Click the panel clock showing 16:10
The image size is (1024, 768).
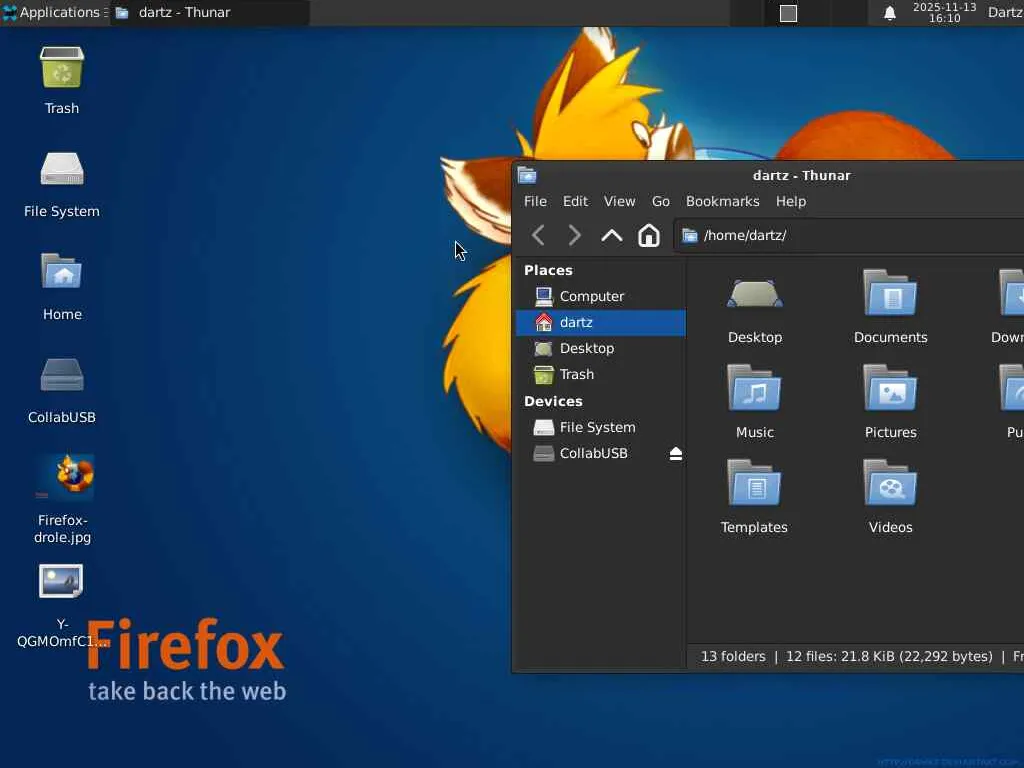point(944,12)
